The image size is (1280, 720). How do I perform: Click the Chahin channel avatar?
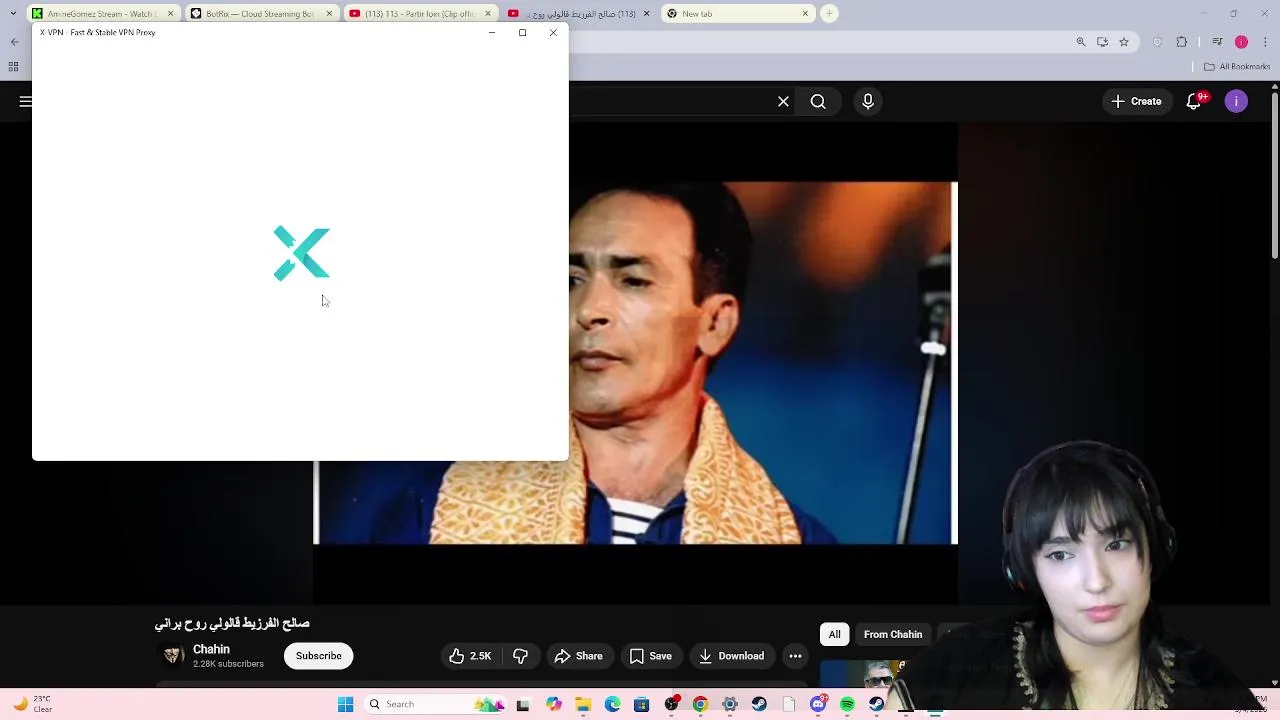point(173,656)
